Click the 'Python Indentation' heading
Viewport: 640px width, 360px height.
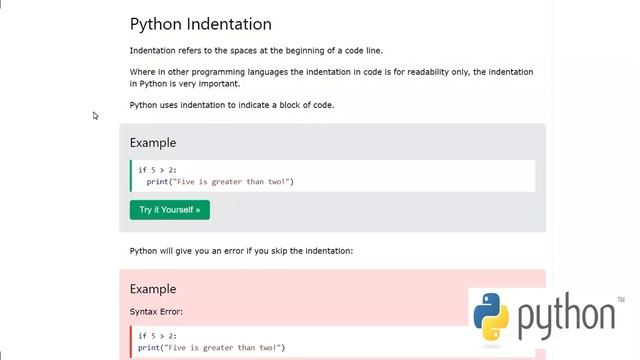click(200, 24)
